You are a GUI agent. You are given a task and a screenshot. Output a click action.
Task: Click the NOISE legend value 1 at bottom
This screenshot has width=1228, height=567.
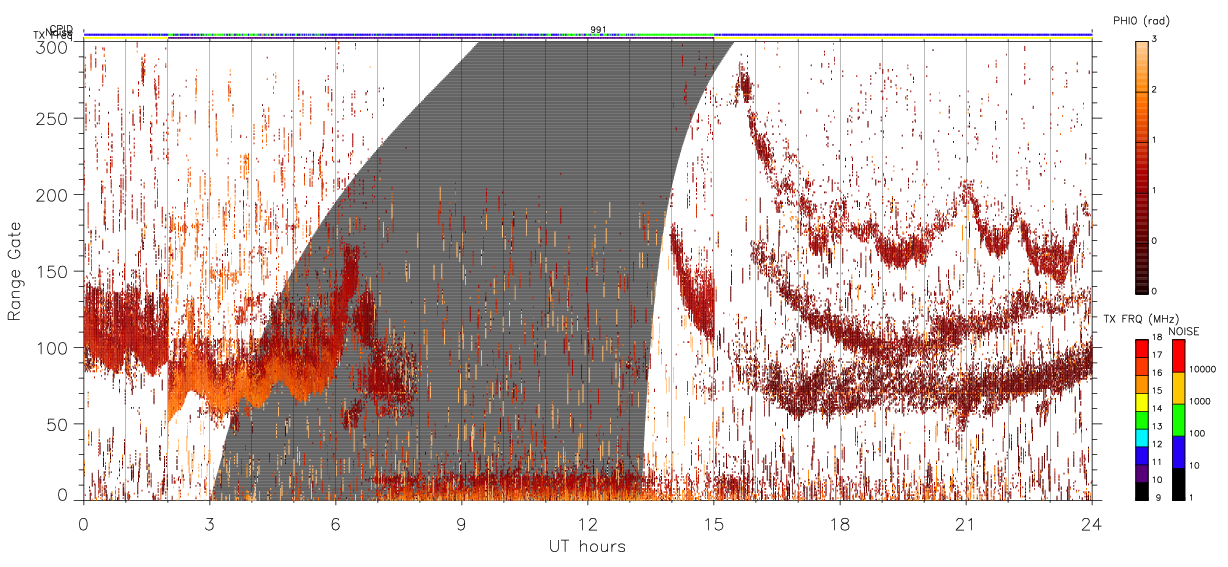1190,497
